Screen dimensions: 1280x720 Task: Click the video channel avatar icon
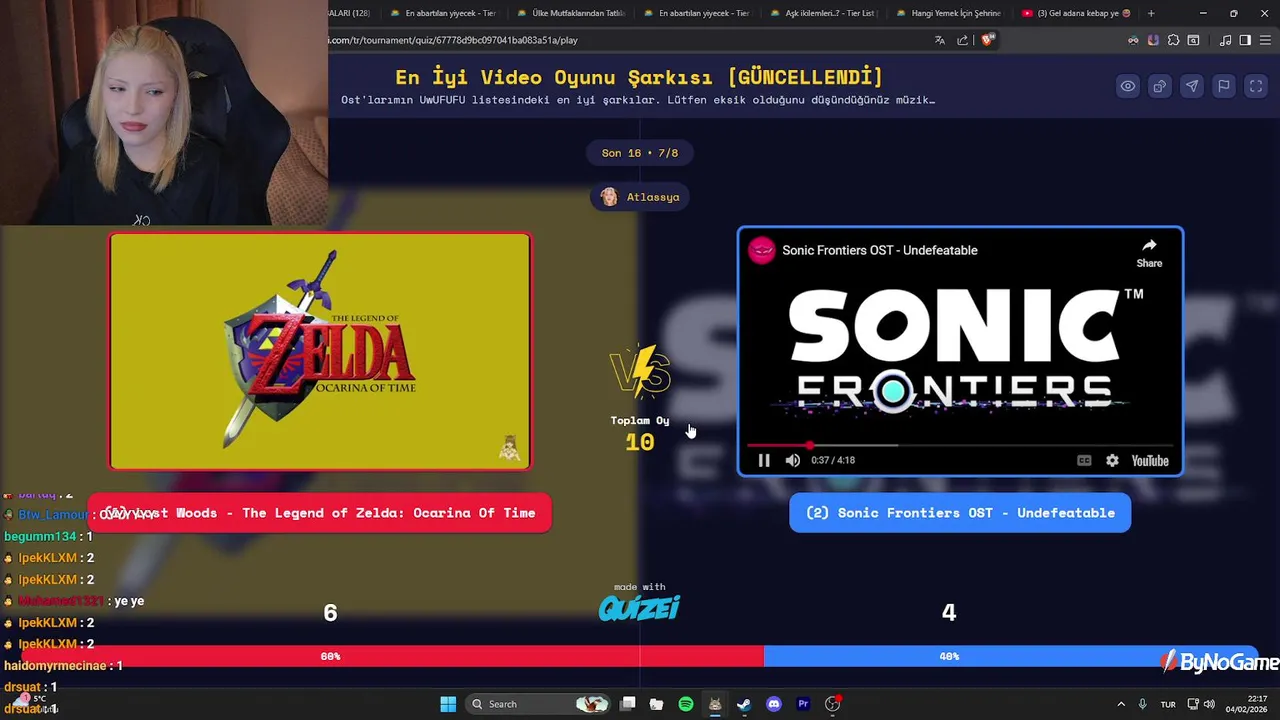tap(762, 250)
